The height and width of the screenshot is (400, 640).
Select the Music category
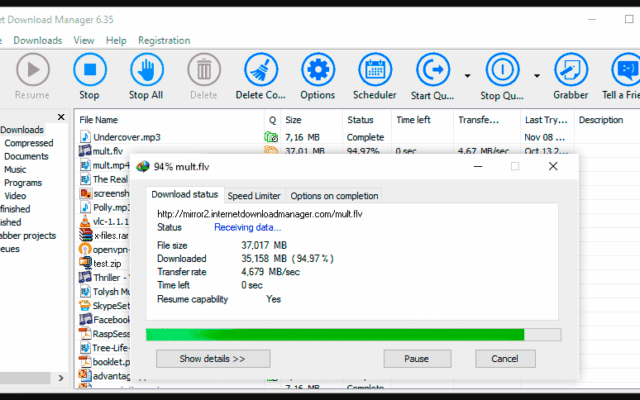[x=15, y=169]
